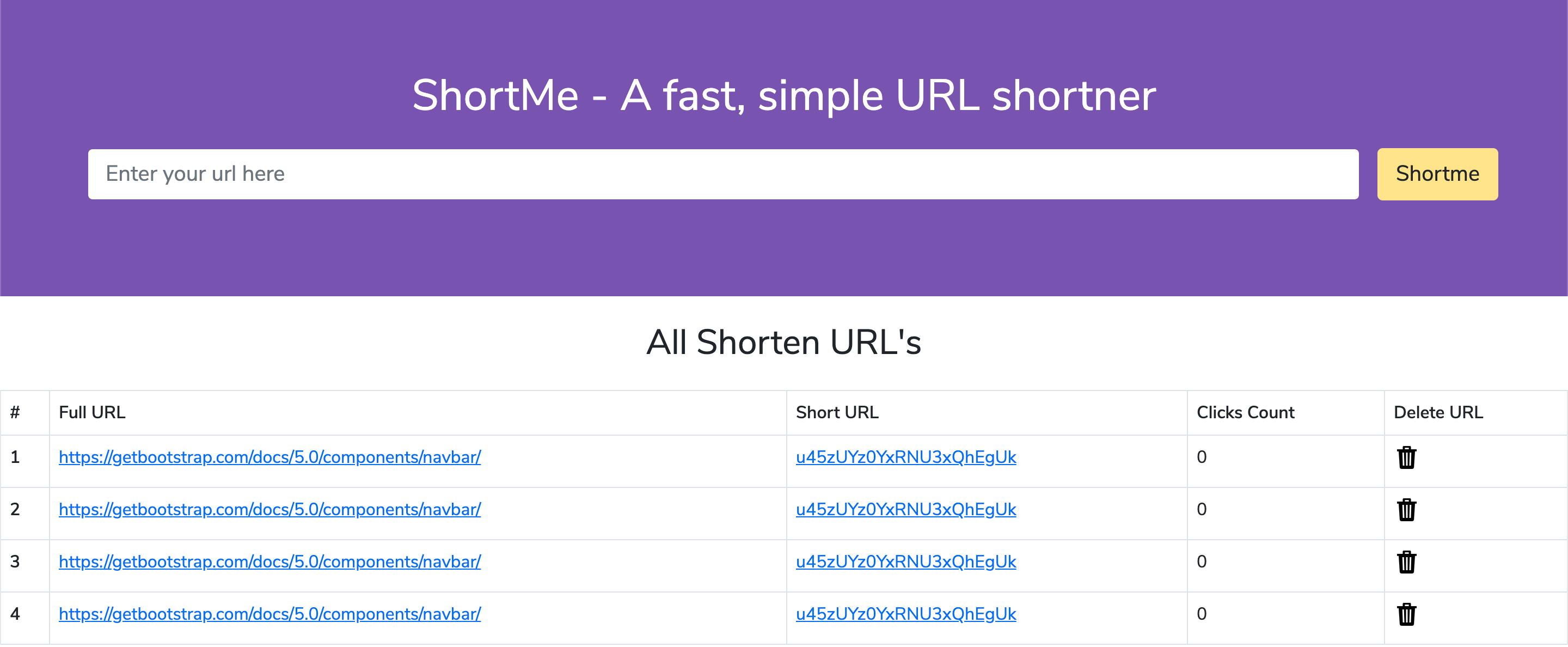1568x647 pixels.
Task: Click the Shortme button
Action: [x=1437, y=174]
